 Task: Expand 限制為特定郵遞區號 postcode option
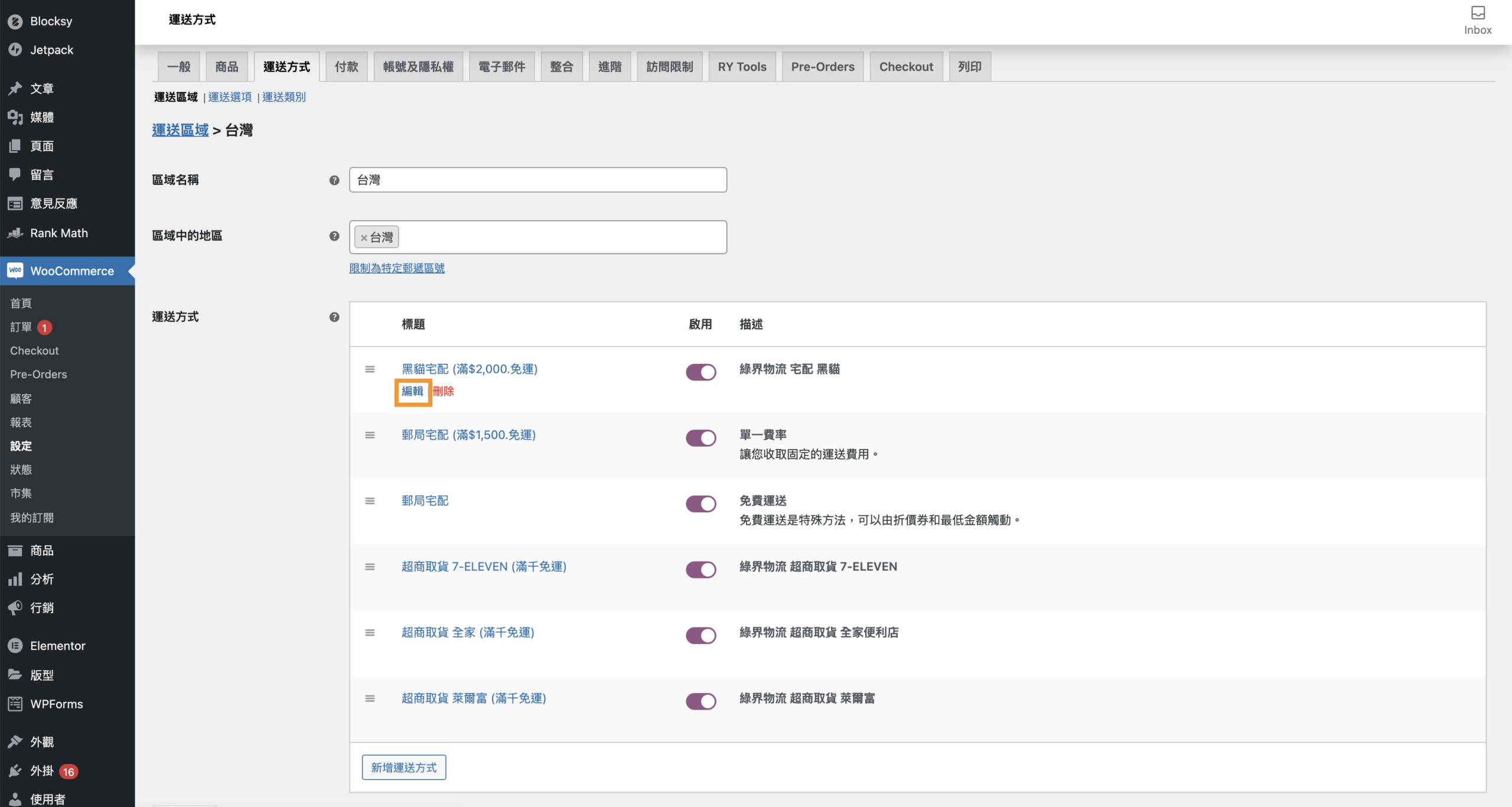[x=397, y=268]
